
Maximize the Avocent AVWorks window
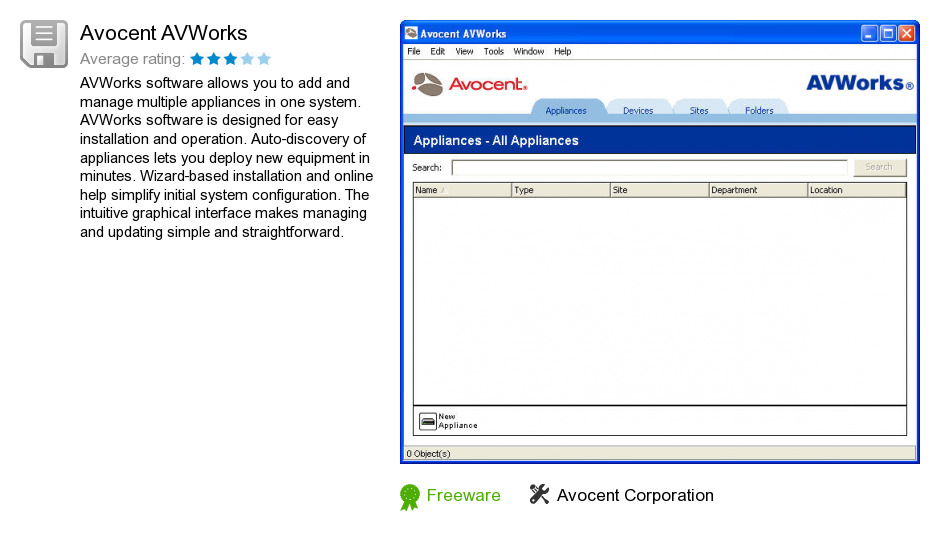click(x=888, y=34)
